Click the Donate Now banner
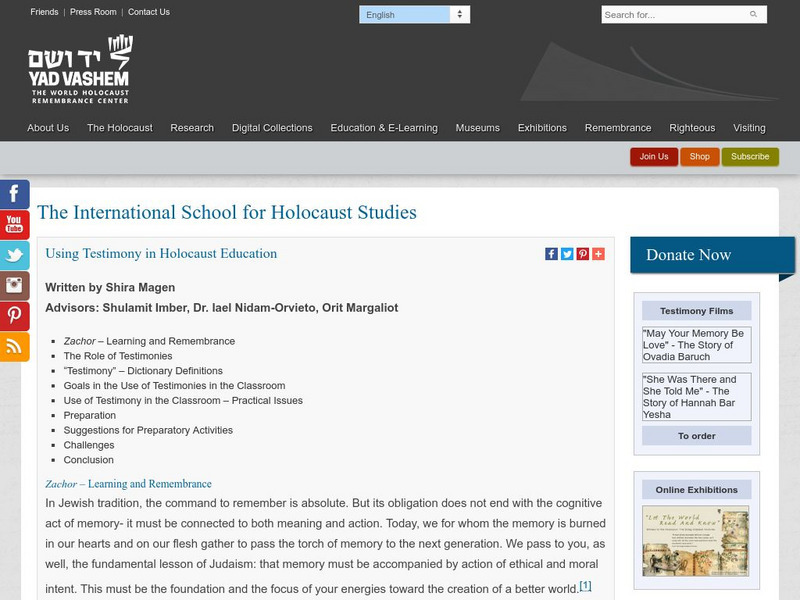 (712, 255)
